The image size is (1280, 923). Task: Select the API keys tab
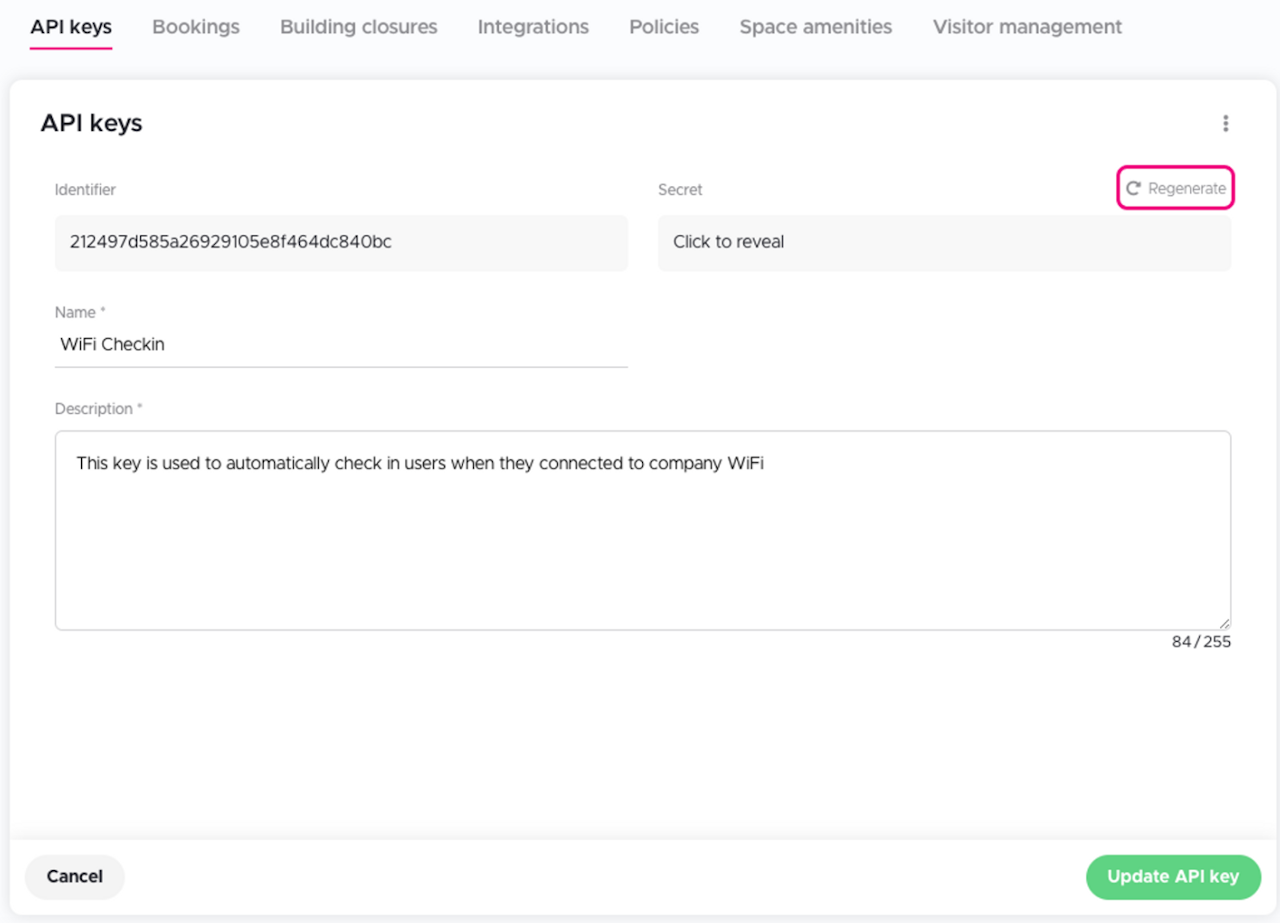click(71, 27)
